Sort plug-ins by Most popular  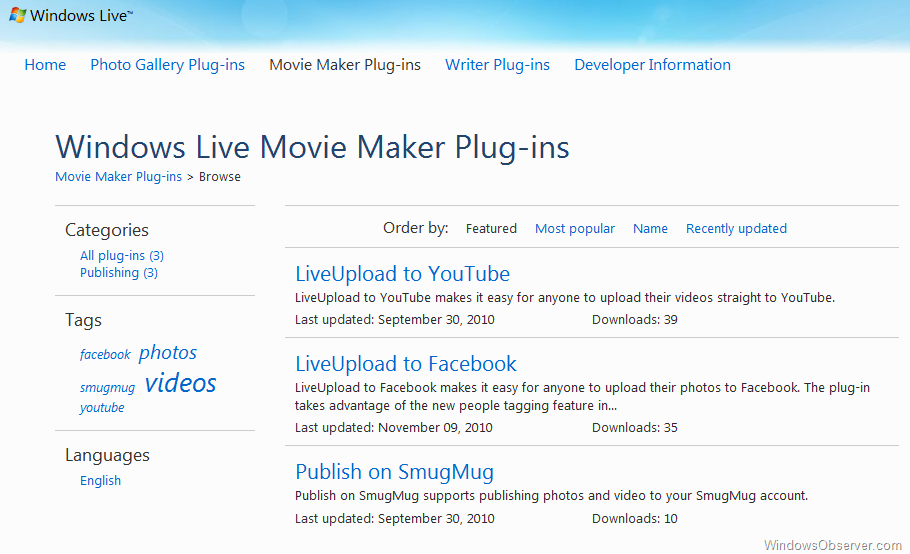575,229
